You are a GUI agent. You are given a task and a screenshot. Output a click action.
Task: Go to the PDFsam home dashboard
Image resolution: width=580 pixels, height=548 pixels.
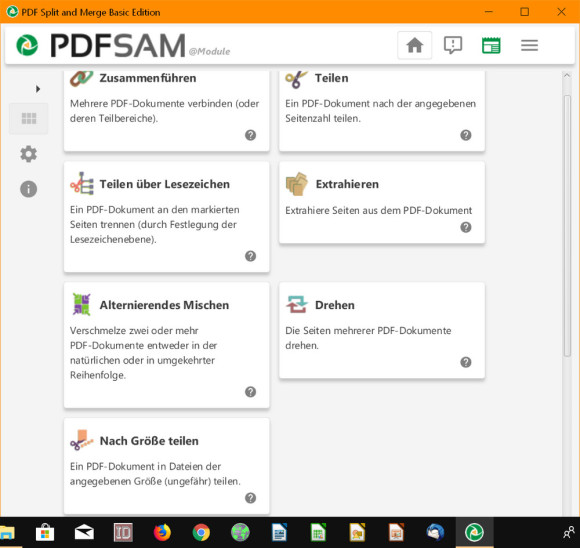pyautogui.click(x=414, y=45)
